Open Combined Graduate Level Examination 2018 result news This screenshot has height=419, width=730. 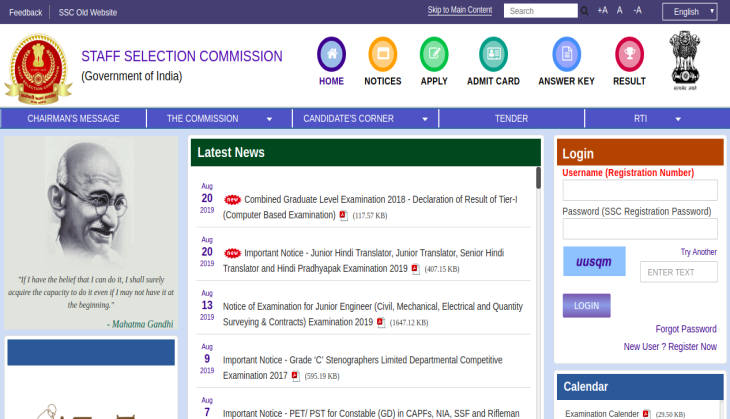click(370, 207)
